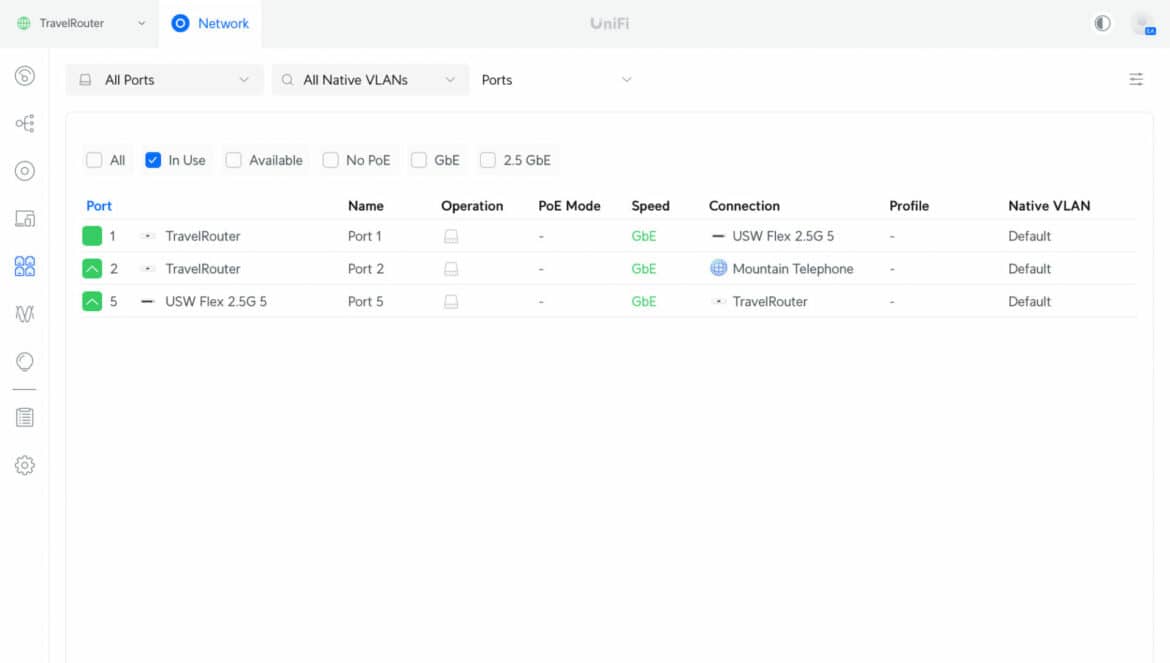The image size is (1170, 663).
Task: Sort by the Operation column header
Action: pos(472,206)
